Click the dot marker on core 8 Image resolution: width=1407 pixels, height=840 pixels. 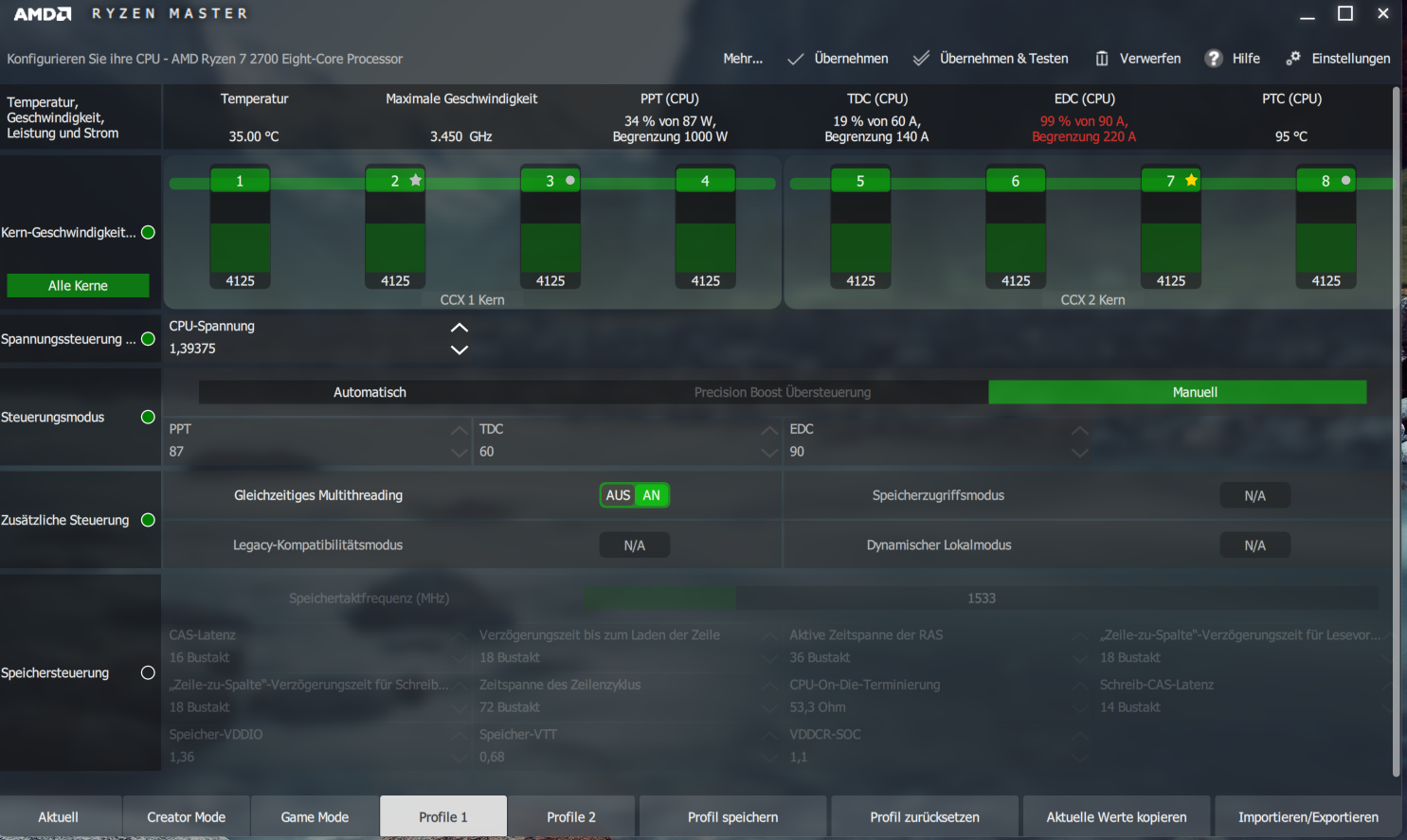[1346, 180]
